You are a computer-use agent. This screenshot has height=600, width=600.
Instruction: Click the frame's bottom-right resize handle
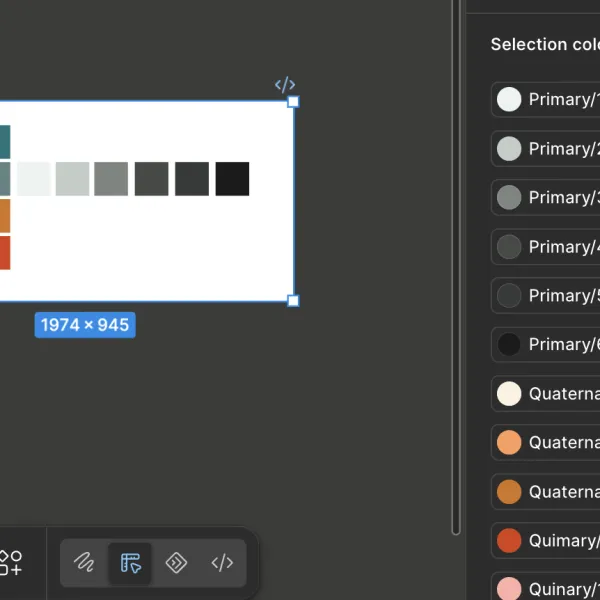pos(293,301)
